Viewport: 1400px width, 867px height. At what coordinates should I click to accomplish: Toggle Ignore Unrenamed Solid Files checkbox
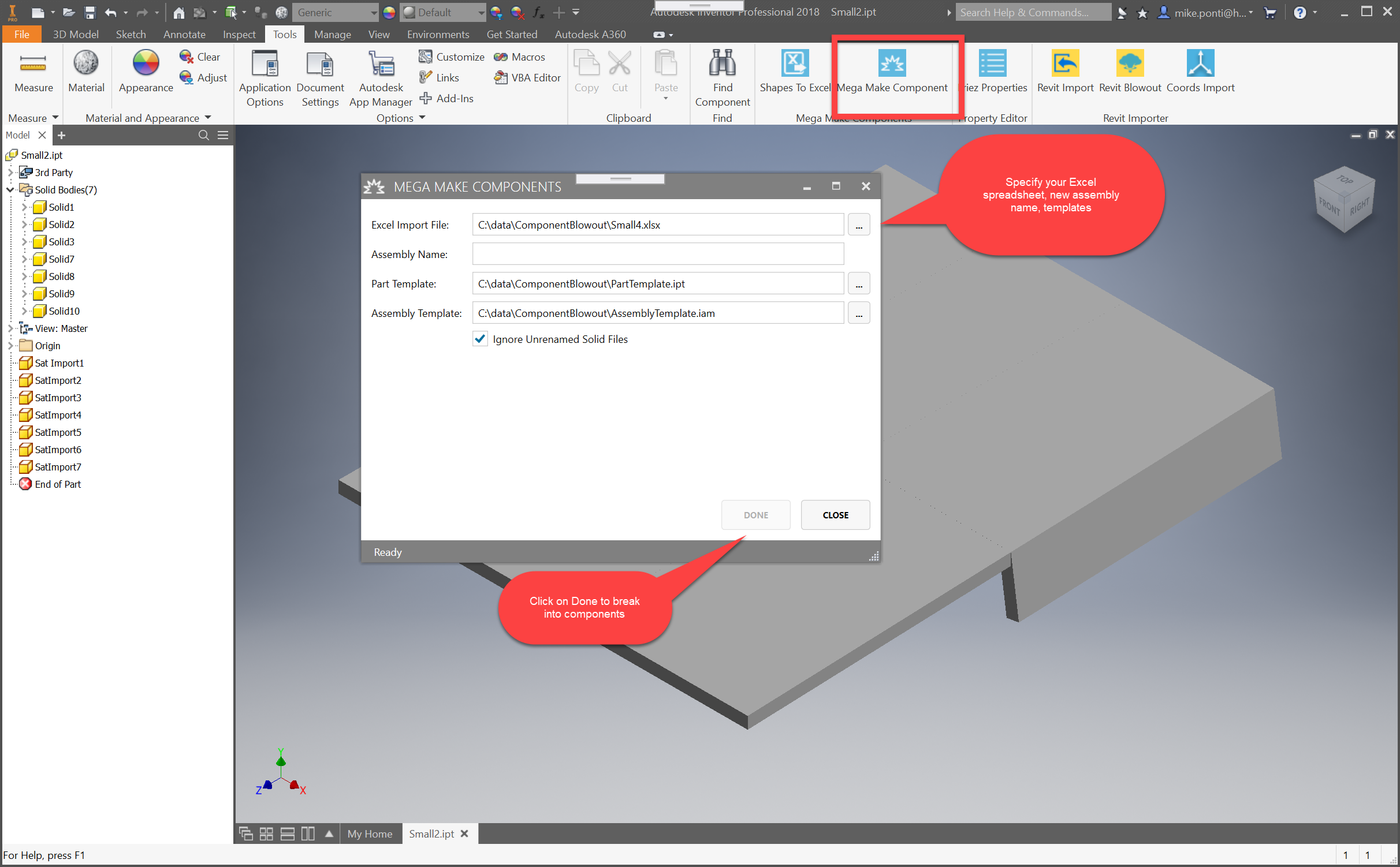tap(480, 339)
